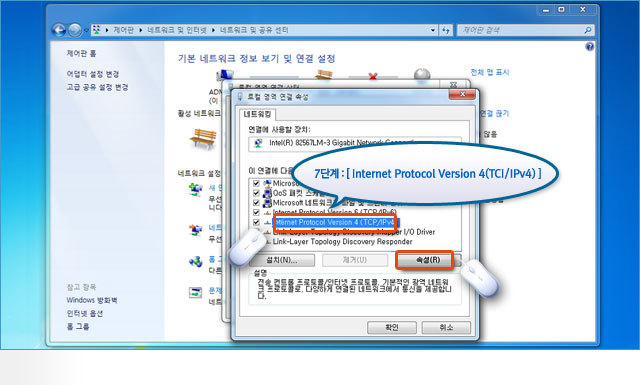
Task: Toggle the first Microsoft client checkbox
Action: tap(256, 183)
